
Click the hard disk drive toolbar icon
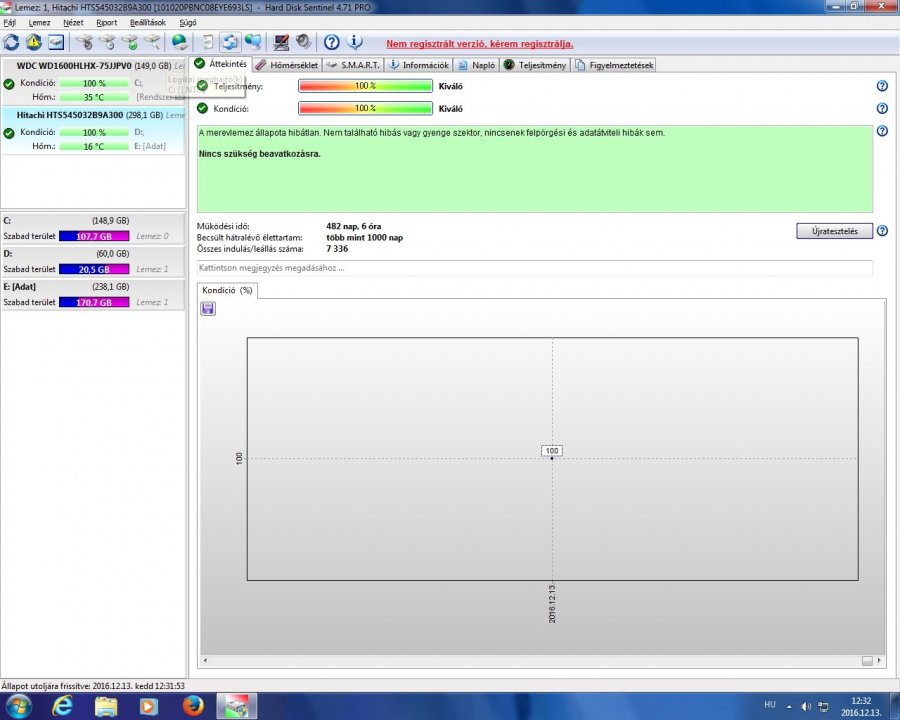pos(56,42)
